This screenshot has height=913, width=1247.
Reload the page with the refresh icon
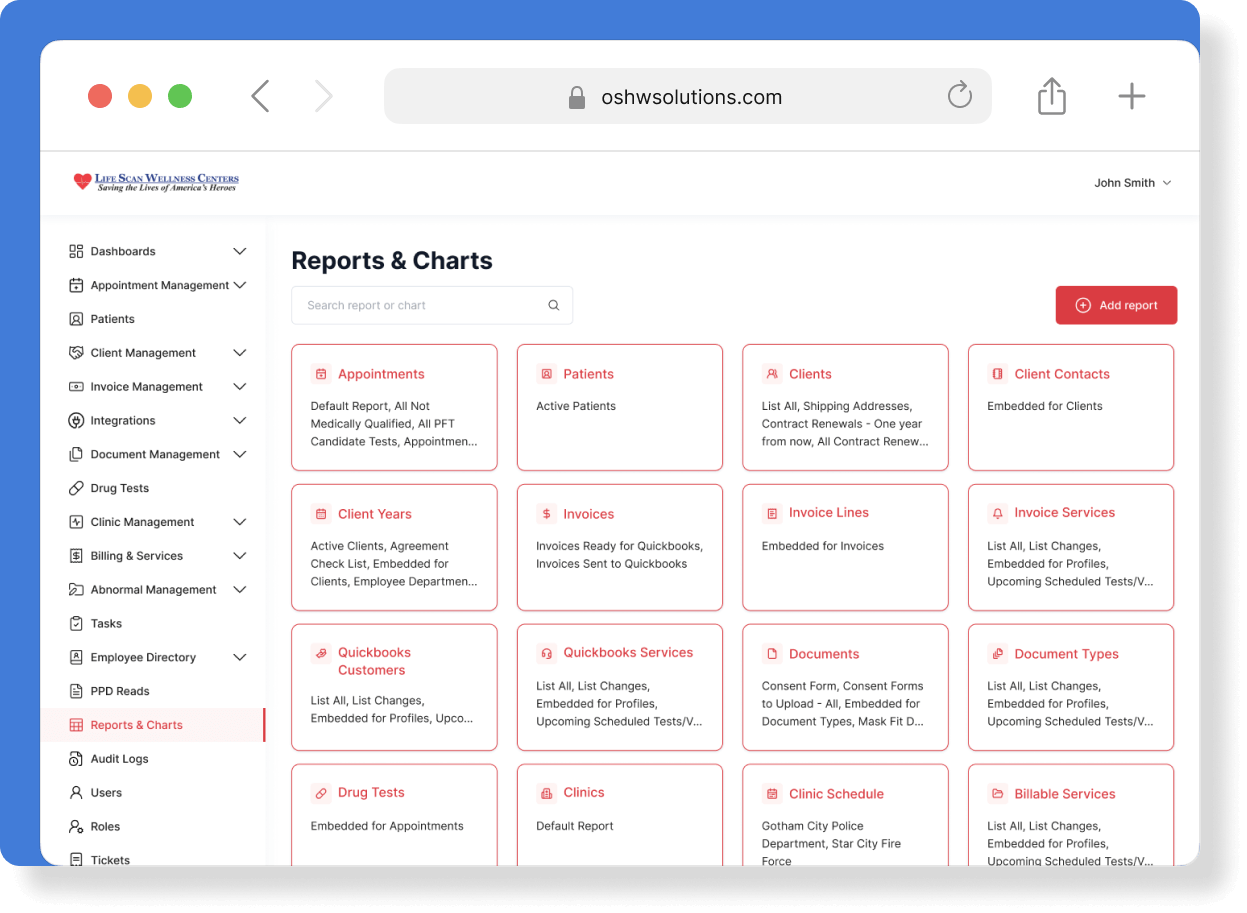click(960, 96)
